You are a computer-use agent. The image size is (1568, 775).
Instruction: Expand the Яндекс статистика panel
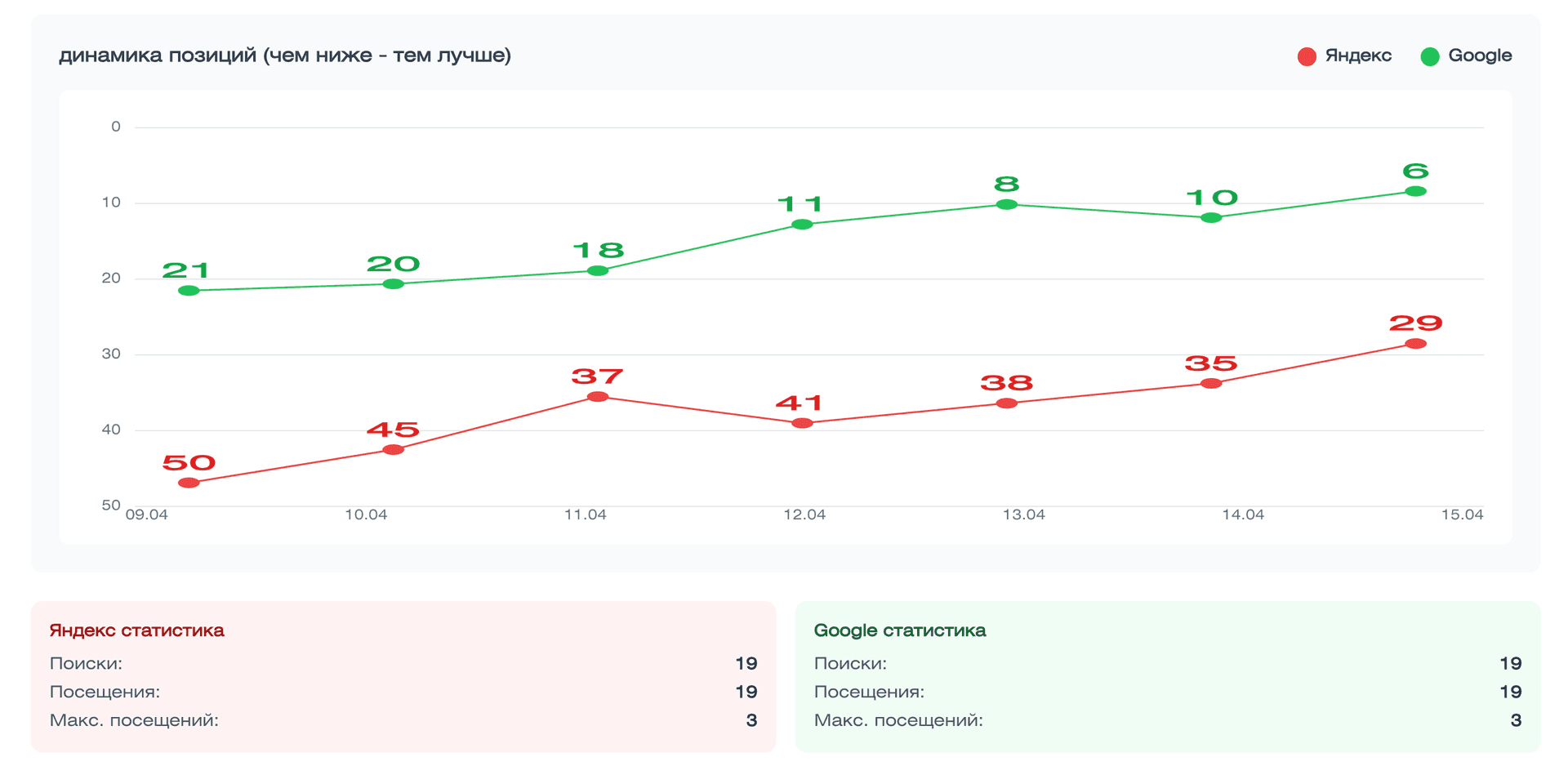(137, 630)
